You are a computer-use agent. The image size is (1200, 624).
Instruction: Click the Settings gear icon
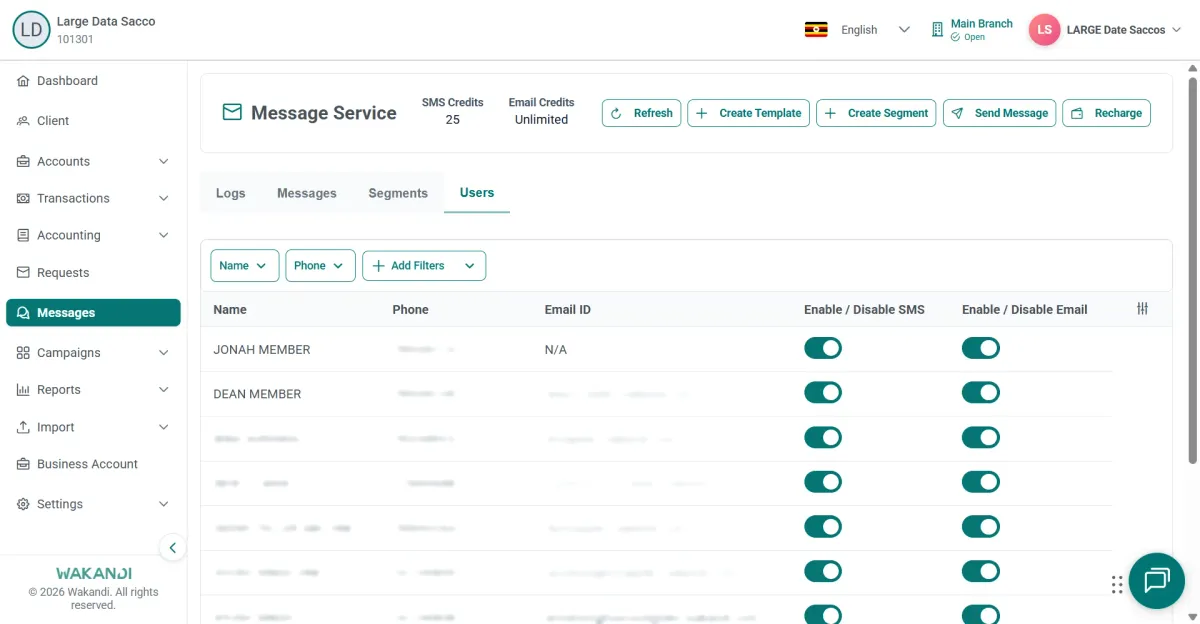[x=23, y=504]
